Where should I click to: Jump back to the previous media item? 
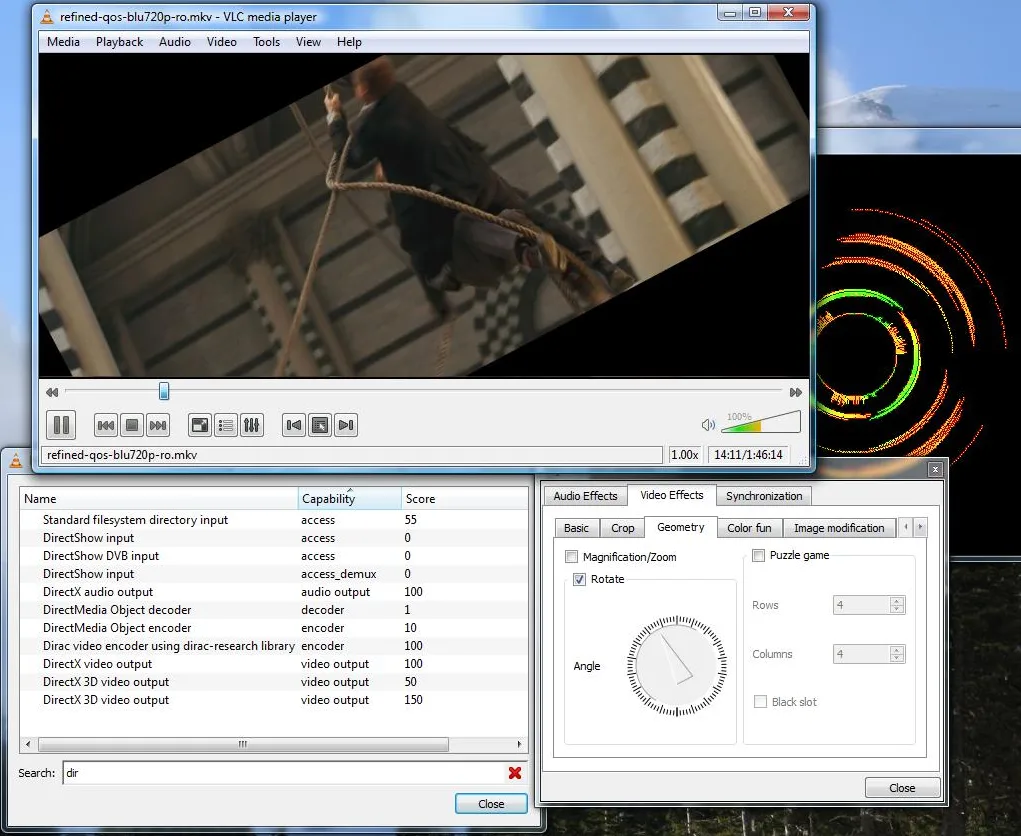pos(105,425)
